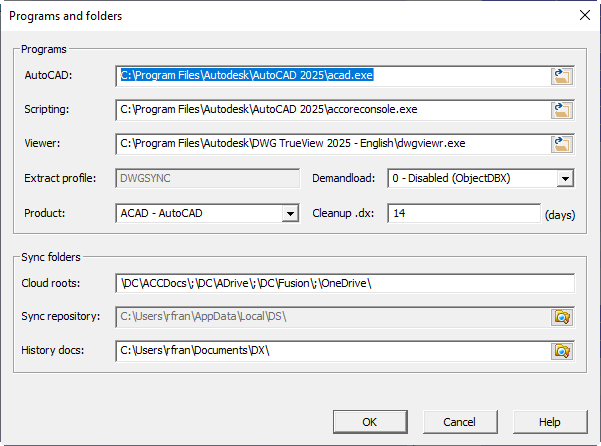Viewport: 601px width, 446px height.
Task: Browse for the AutoCAD executable file
Action: [x=562, y=76]
